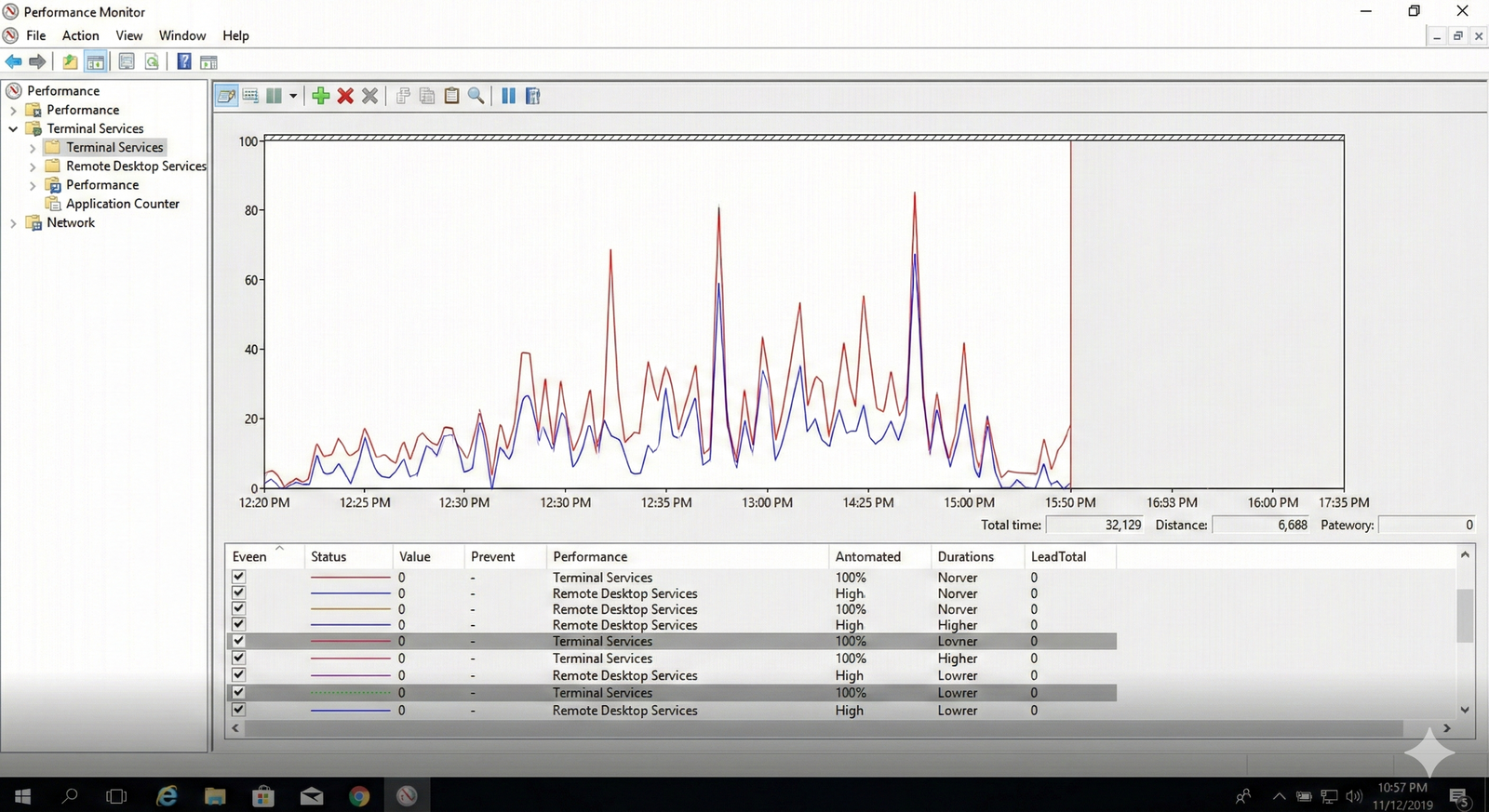Expand the Network tree node
Viewport: 1489px width, 812px height.
coord(13,223)
